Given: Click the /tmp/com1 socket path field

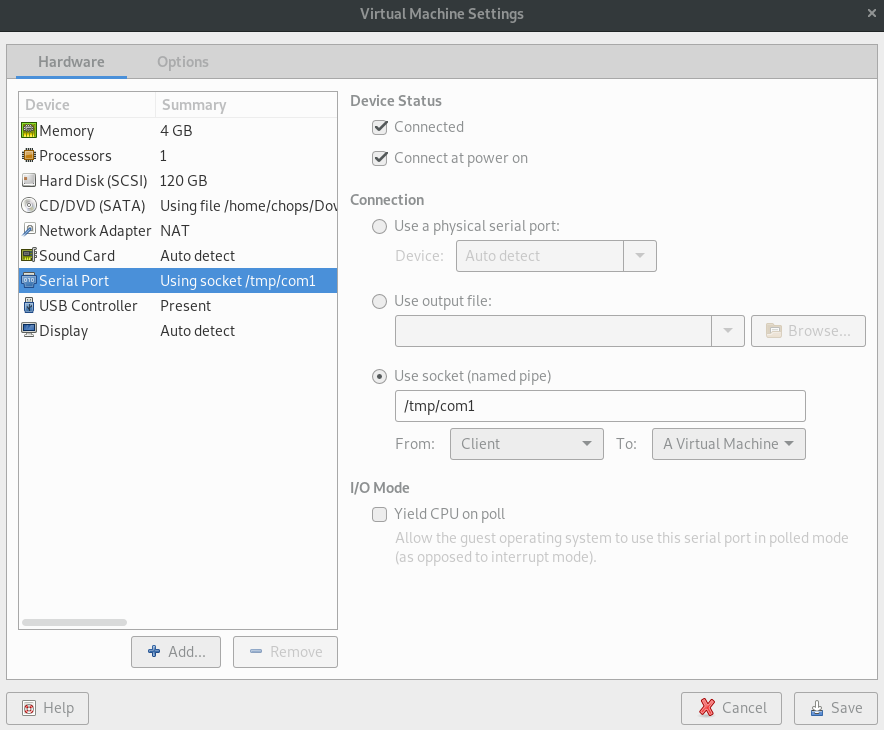Looking at the screenshot, I should pos(600,407).
